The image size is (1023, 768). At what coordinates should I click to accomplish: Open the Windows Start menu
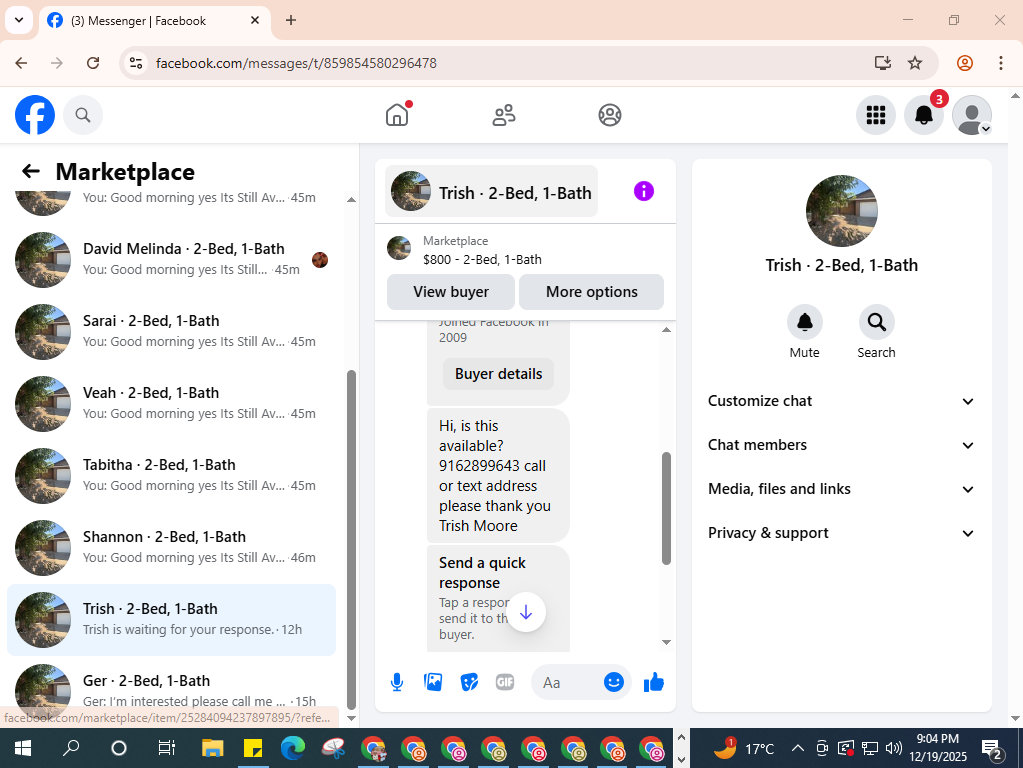point(23,748)
